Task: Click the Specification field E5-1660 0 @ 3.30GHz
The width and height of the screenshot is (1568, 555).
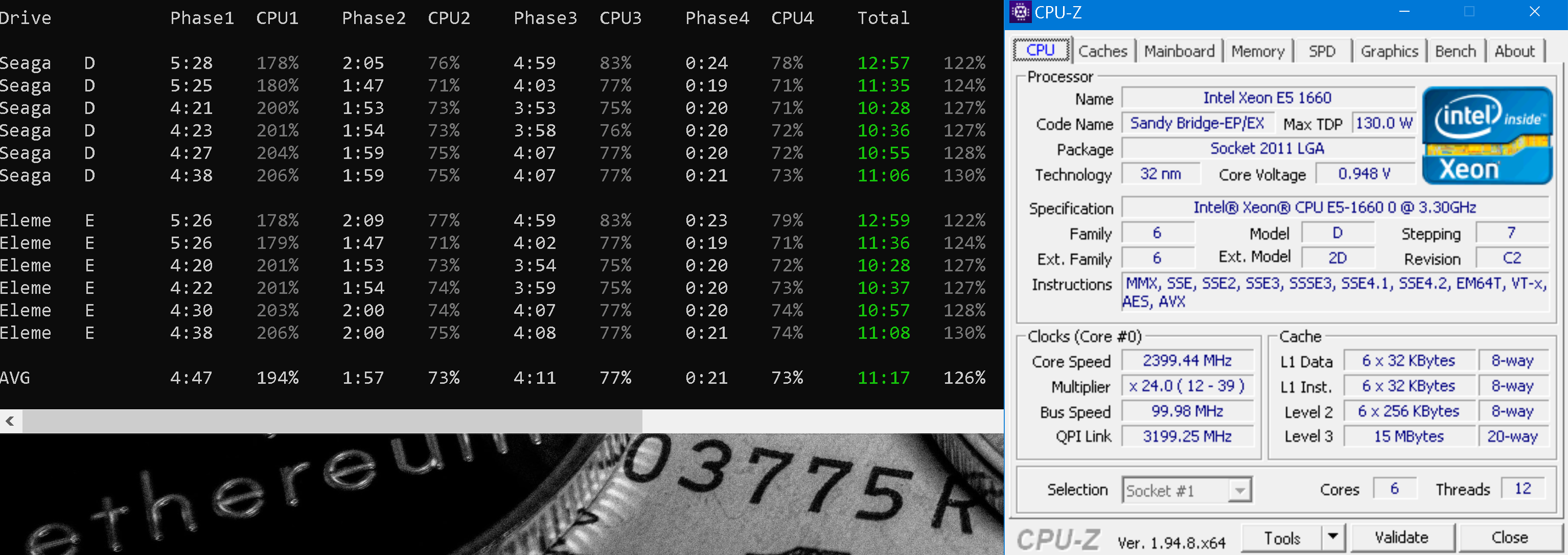Action: (1334, 207)
